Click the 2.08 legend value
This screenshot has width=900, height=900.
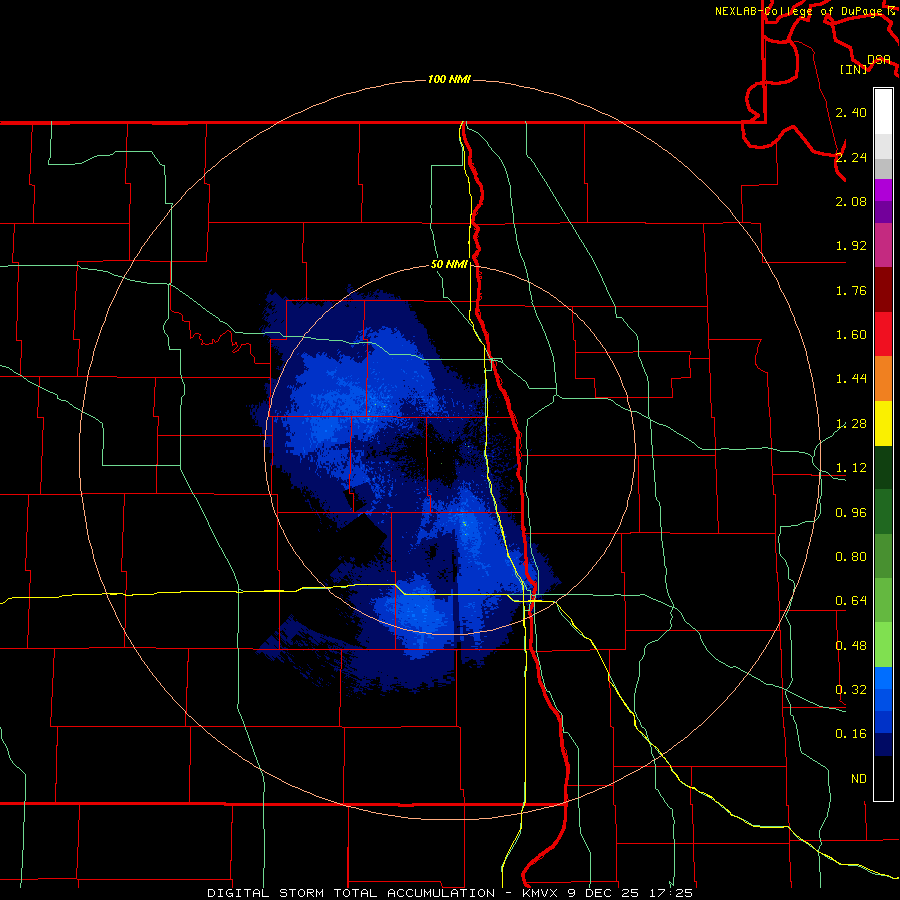(851, 201)
